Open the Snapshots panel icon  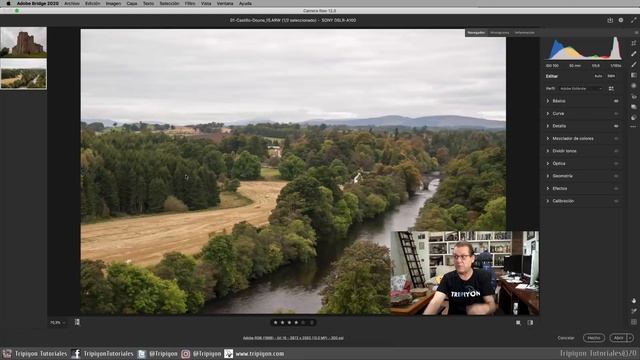pos(633,107)
